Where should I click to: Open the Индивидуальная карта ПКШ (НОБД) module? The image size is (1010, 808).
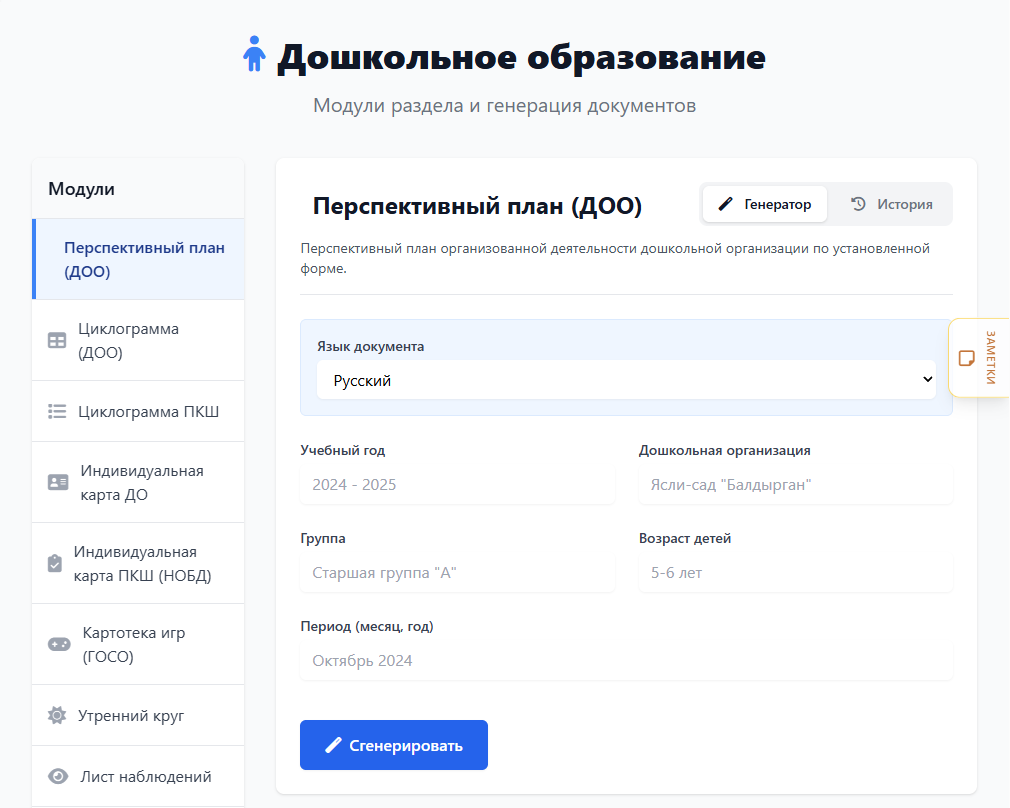coord(138,563)
